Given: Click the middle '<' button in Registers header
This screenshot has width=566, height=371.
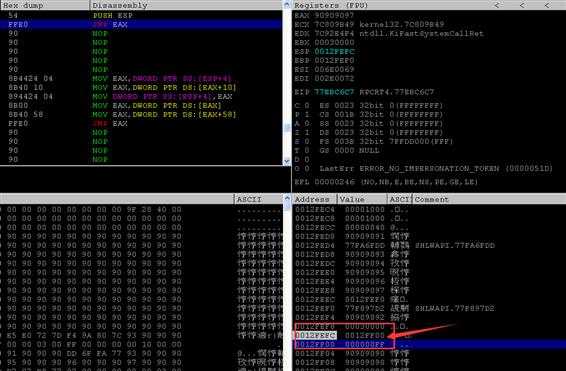Looking at the screenshot, I should coord(522,5).
